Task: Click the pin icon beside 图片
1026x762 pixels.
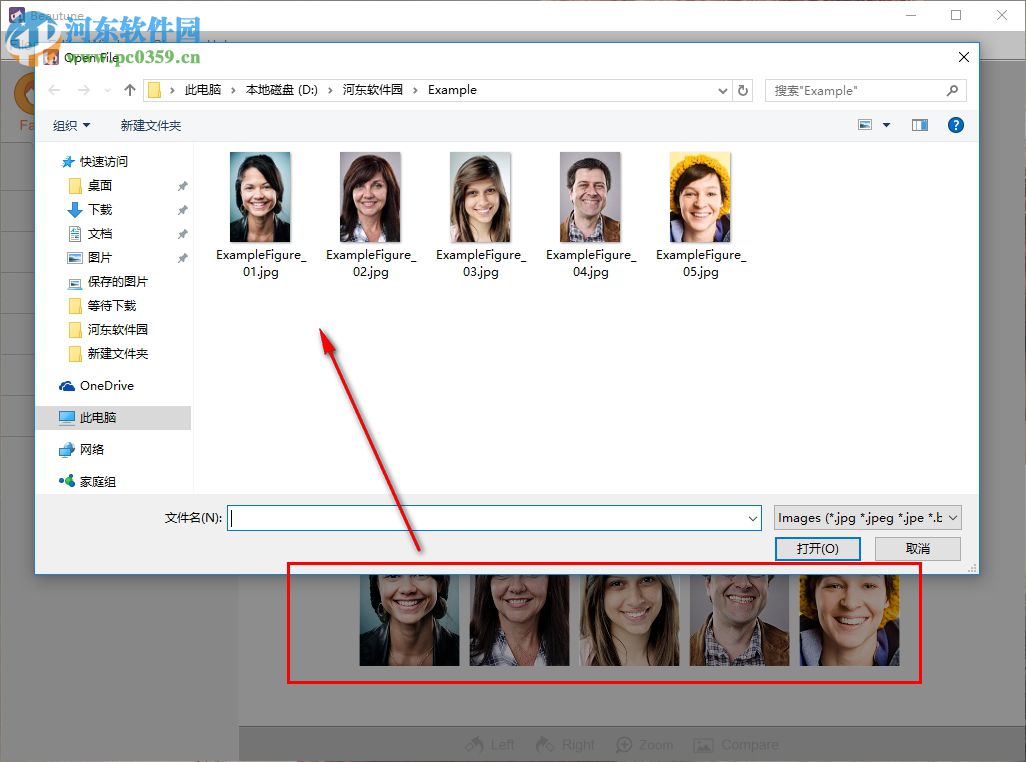Action: pyautogui.click(x=183, y=258)
